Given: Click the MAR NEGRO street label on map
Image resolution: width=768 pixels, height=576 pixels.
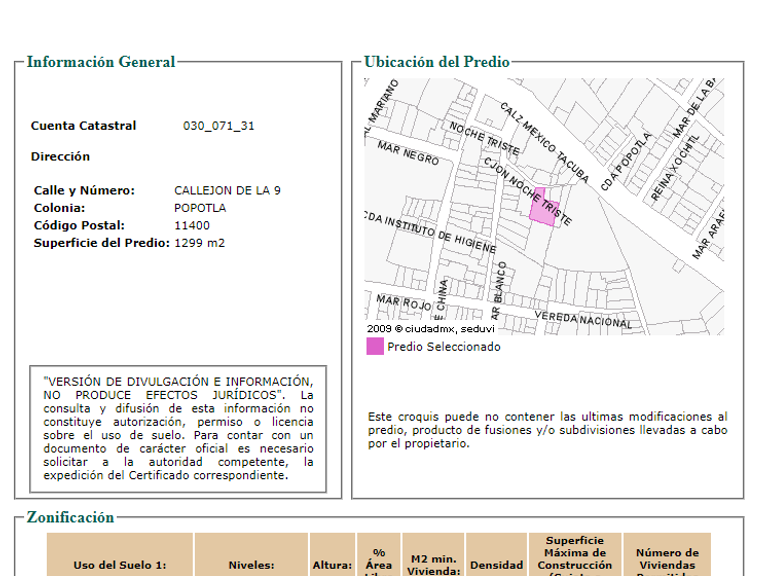Looking at the screenshot, I should [408, 152].
